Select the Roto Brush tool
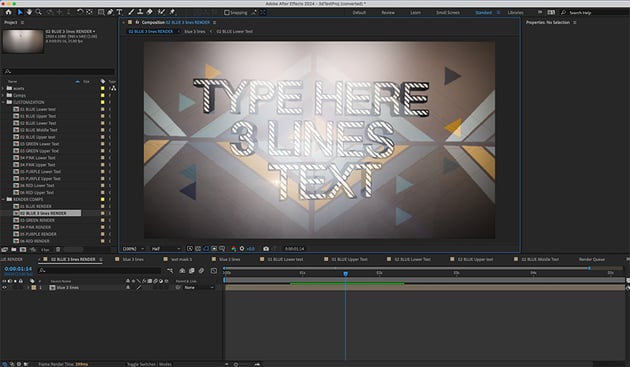Viewport: 630px width, 367px height. pos(161,12)
